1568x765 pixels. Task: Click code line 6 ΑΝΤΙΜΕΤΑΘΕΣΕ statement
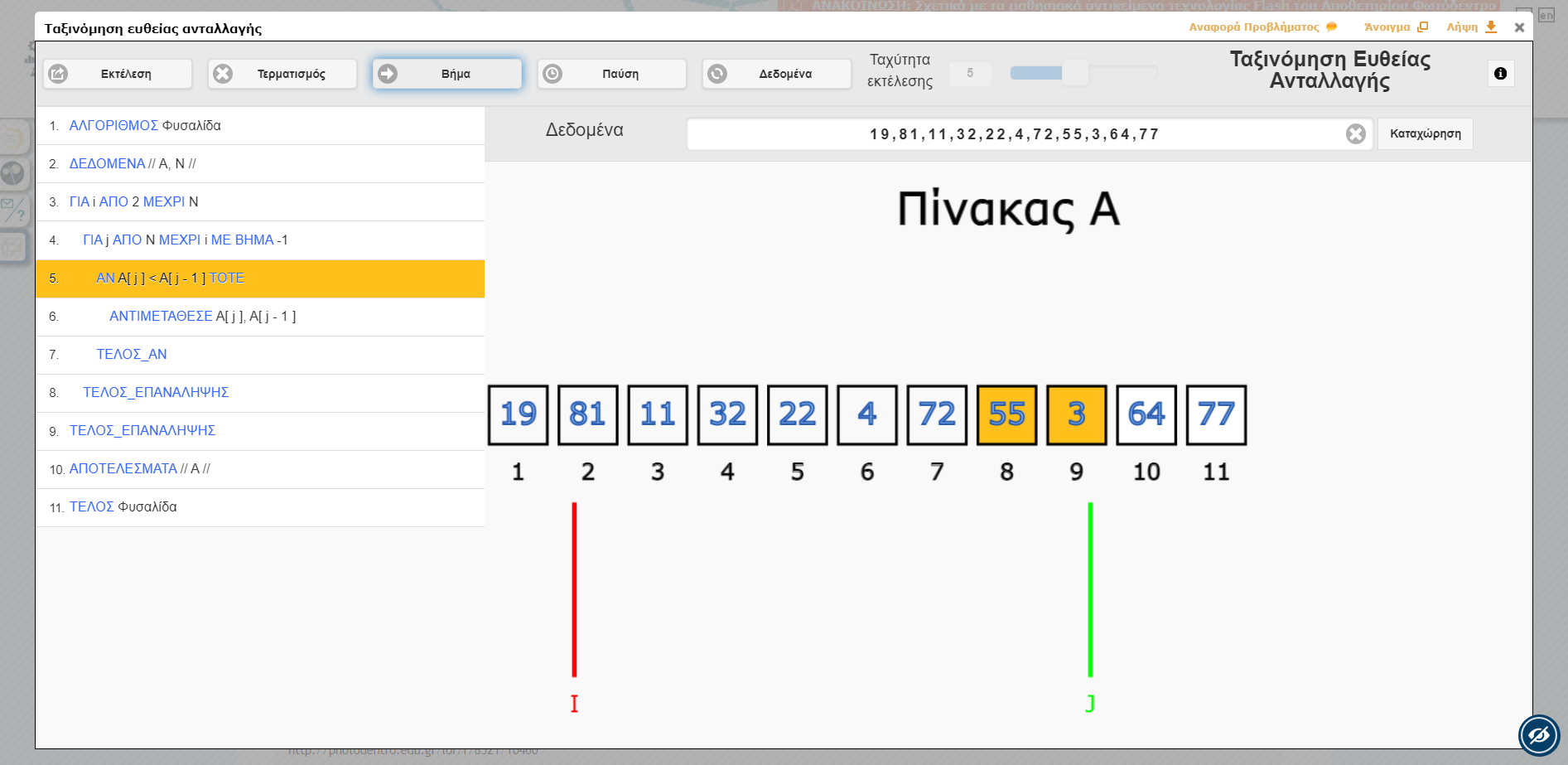260,317
